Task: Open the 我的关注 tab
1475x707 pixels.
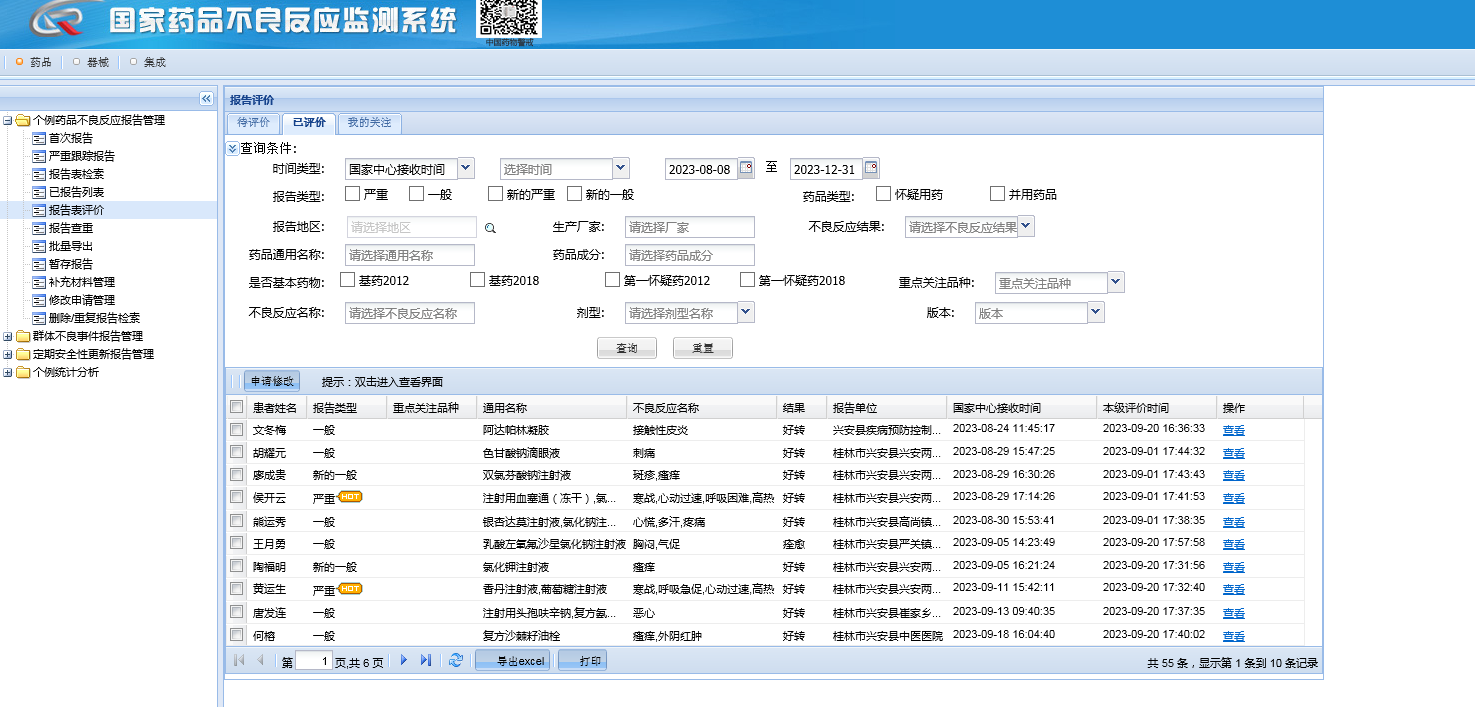Action: (x=369, y=123)
